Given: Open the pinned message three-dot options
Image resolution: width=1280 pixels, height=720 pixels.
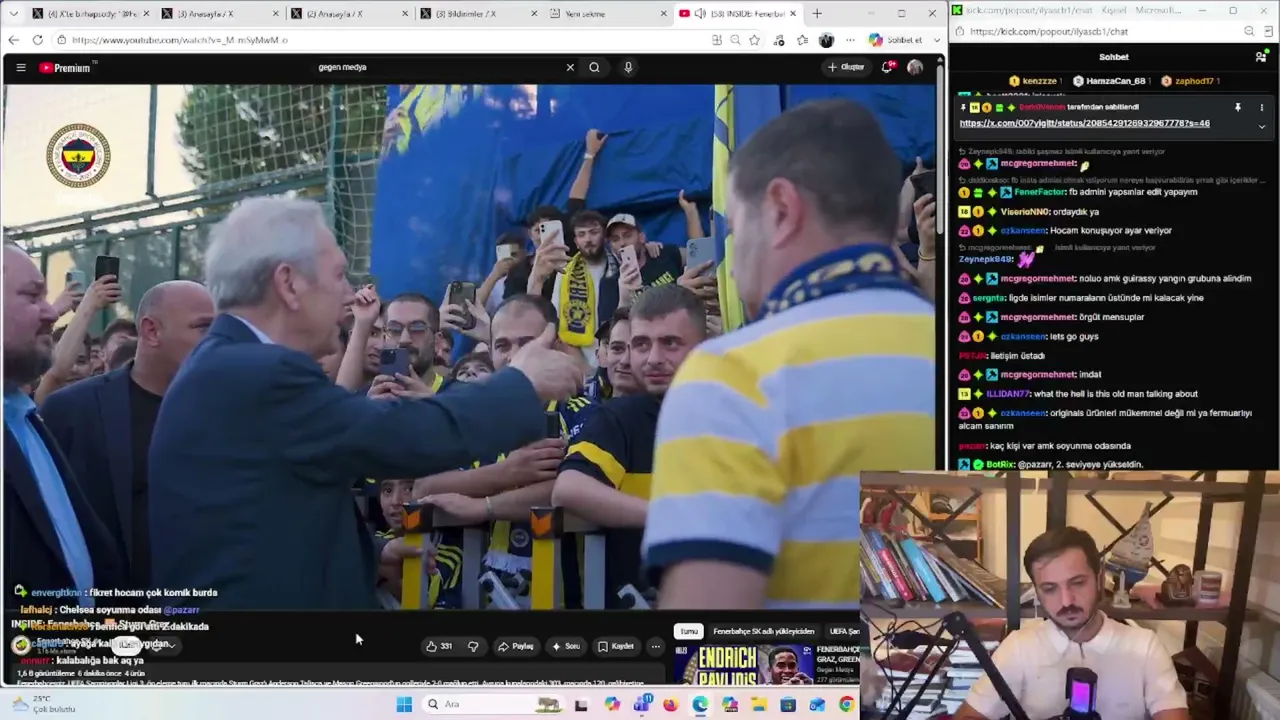Looking at the screenshot, I should [x=1261, y=107].
